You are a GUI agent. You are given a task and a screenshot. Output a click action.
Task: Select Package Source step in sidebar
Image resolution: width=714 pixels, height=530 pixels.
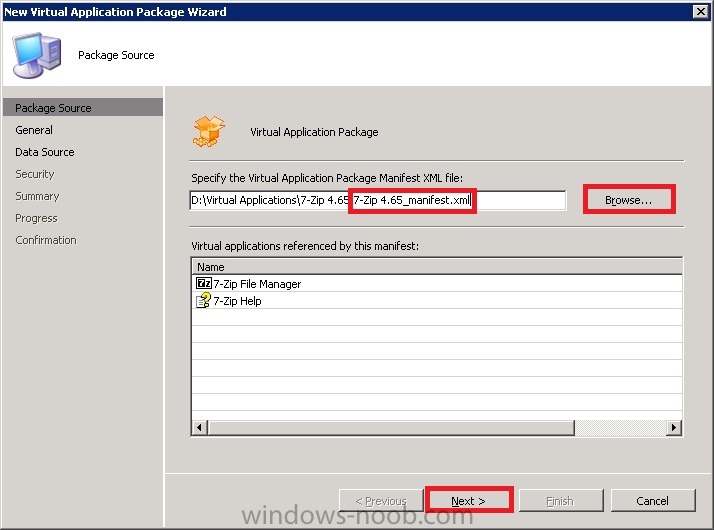tap(82, 108)
